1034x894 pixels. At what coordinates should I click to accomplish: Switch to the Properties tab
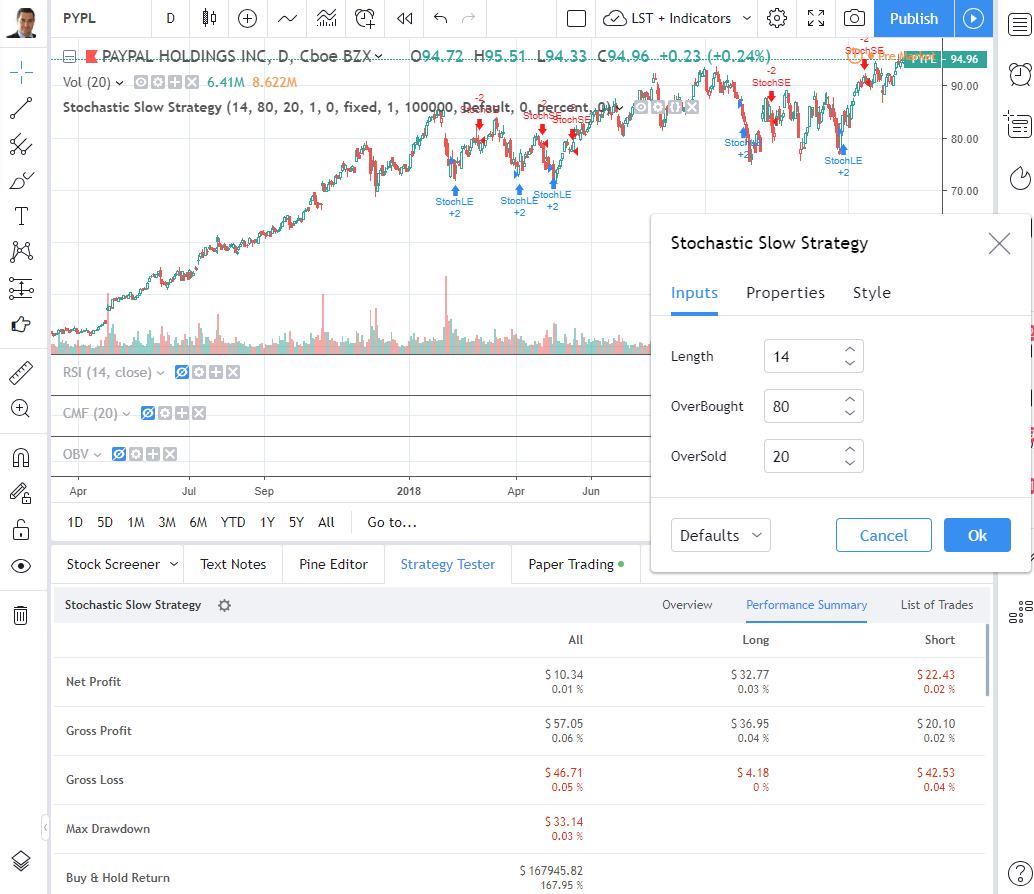pos(785,293)
